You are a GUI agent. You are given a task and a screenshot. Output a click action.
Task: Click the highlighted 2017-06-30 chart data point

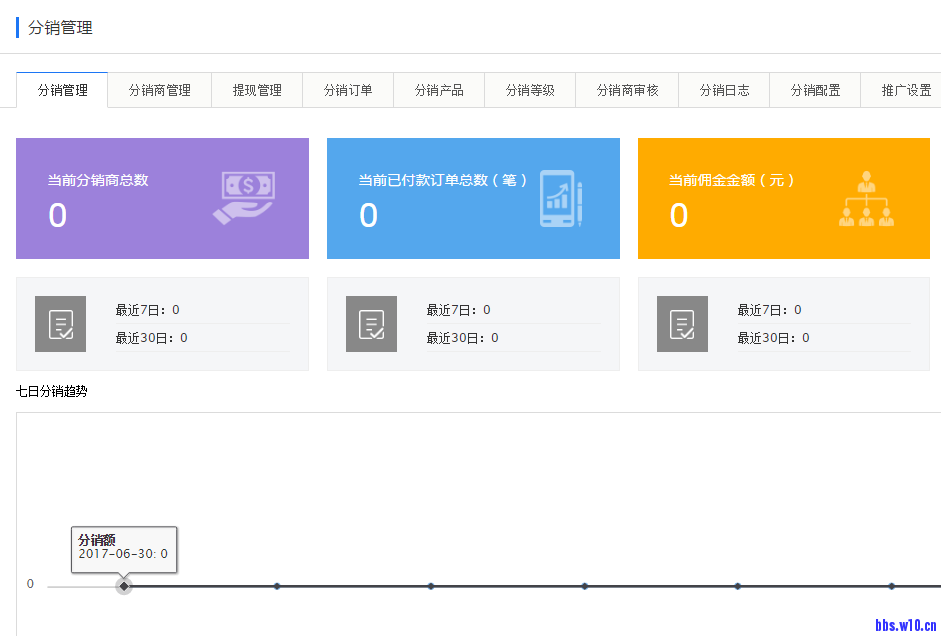124,586
